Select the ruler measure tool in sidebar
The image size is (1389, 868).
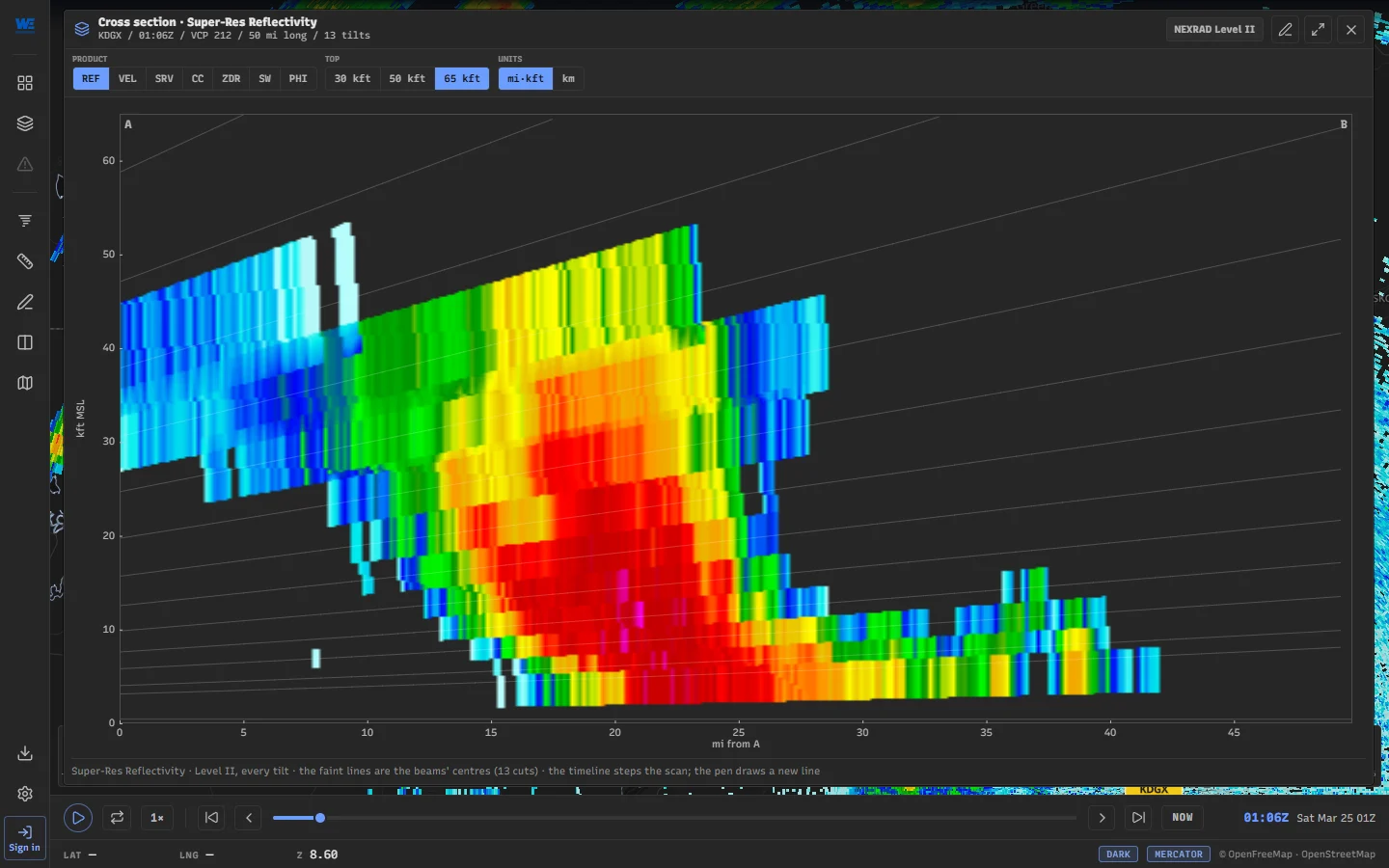pyautogui.click(x=25, y=261)
